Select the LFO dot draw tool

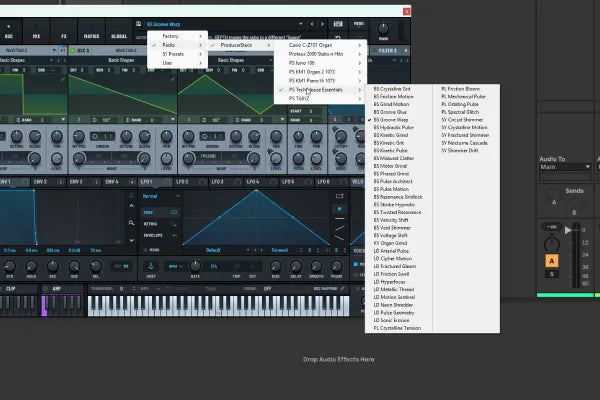(x=339, y=209)
